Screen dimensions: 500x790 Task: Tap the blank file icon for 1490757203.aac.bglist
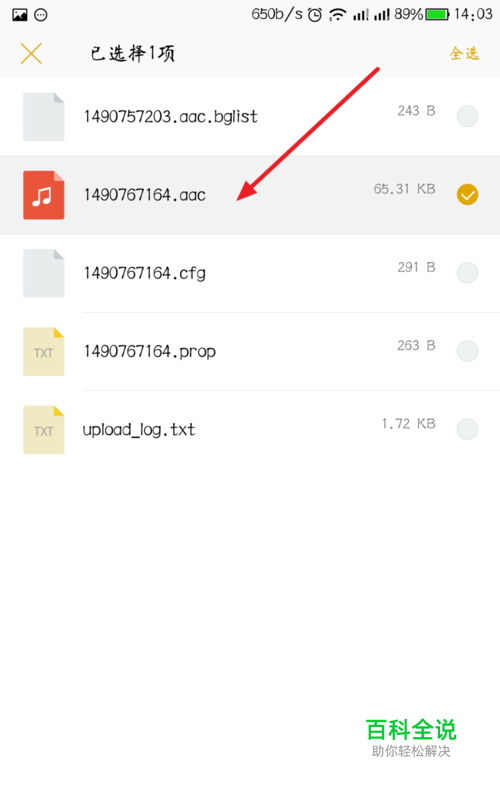44,117
